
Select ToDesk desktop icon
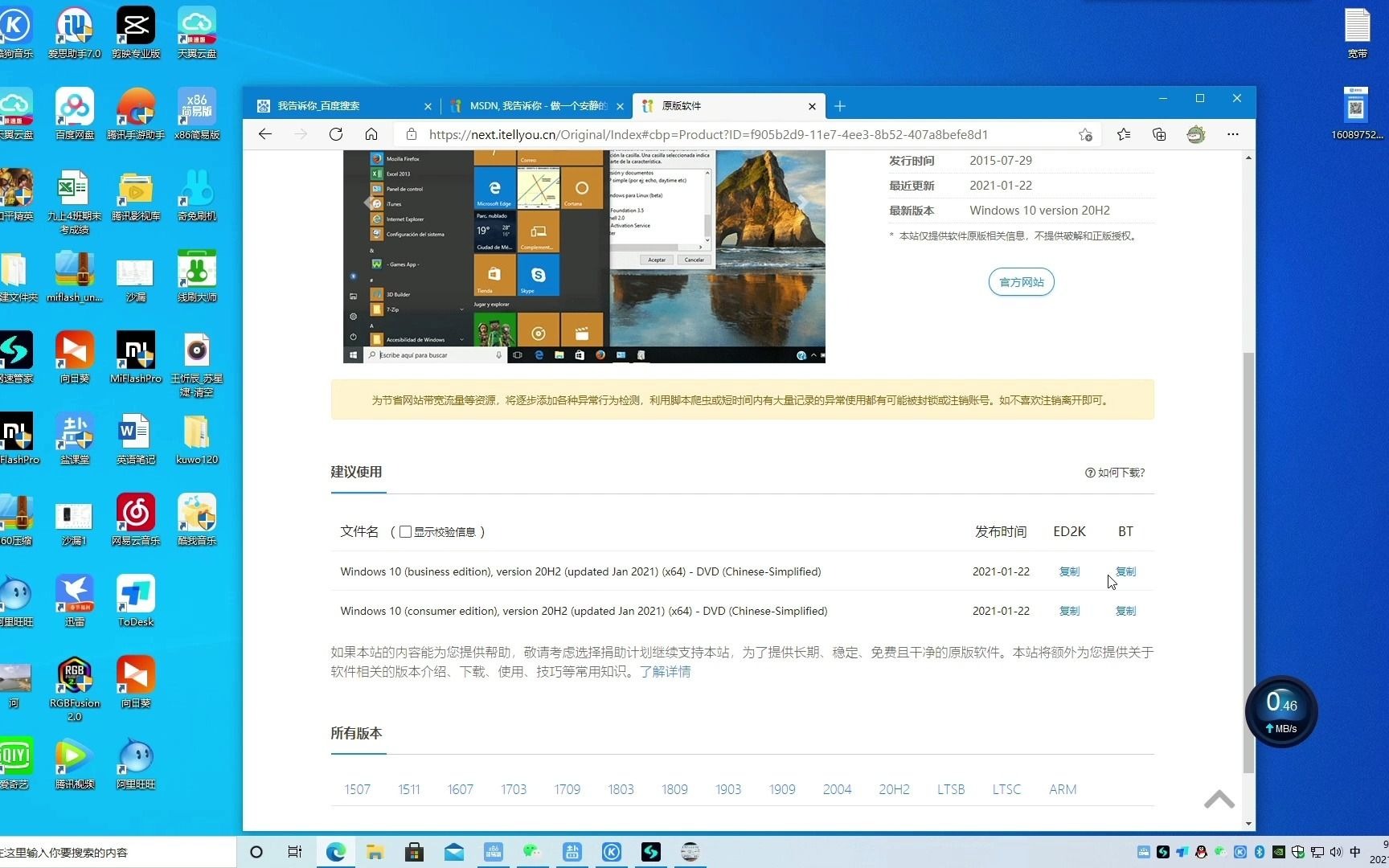point(136,601)
